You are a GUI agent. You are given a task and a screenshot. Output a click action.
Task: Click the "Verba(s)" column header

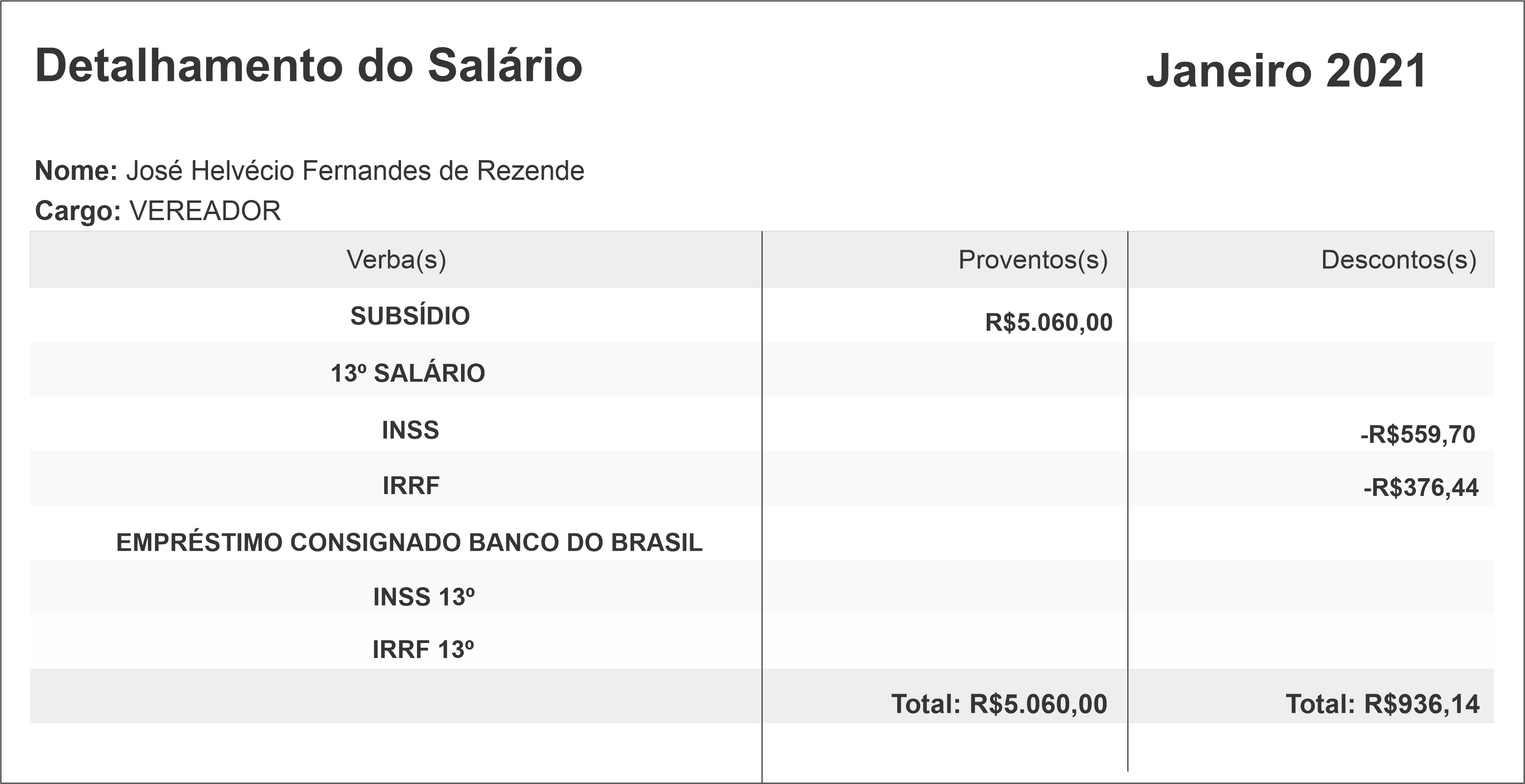tap(396, 260)
